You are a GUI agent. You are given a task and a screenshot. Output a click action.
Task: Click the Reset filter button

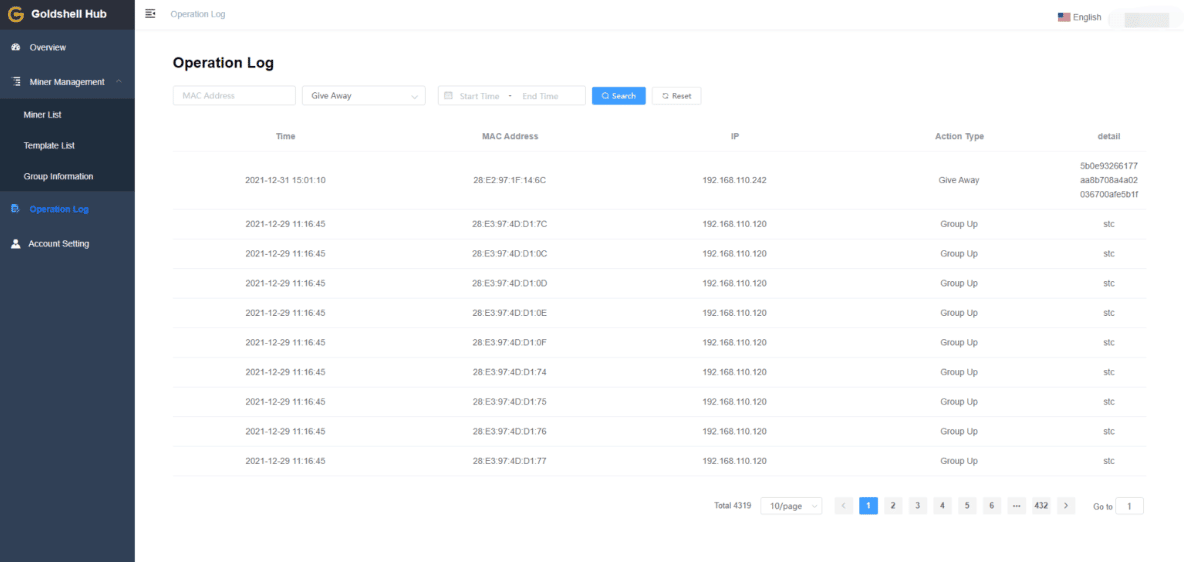tap(676, 96)
